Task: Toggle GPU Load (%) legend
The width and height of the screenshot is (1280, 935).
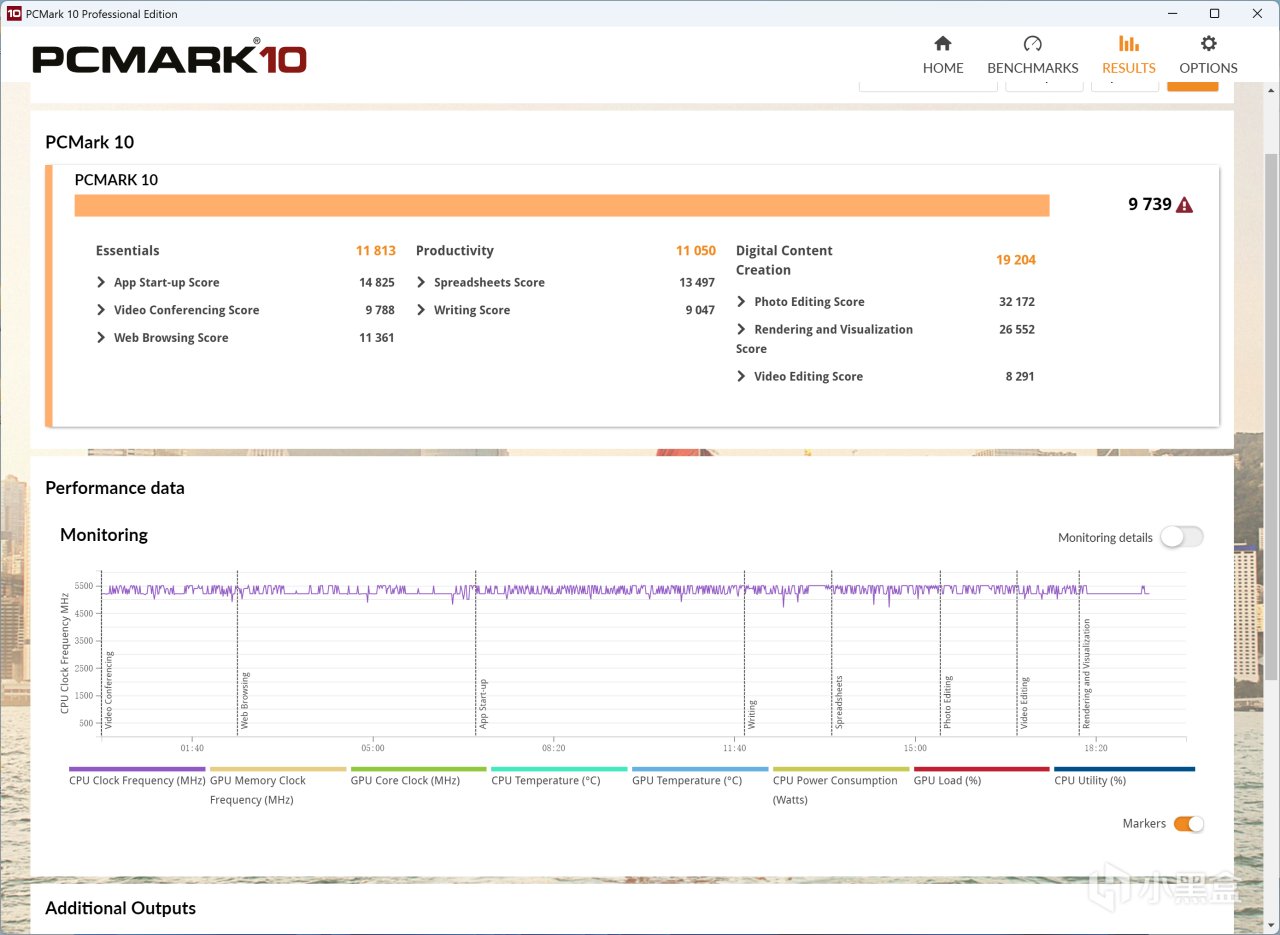Action: (x=982, y=777)
